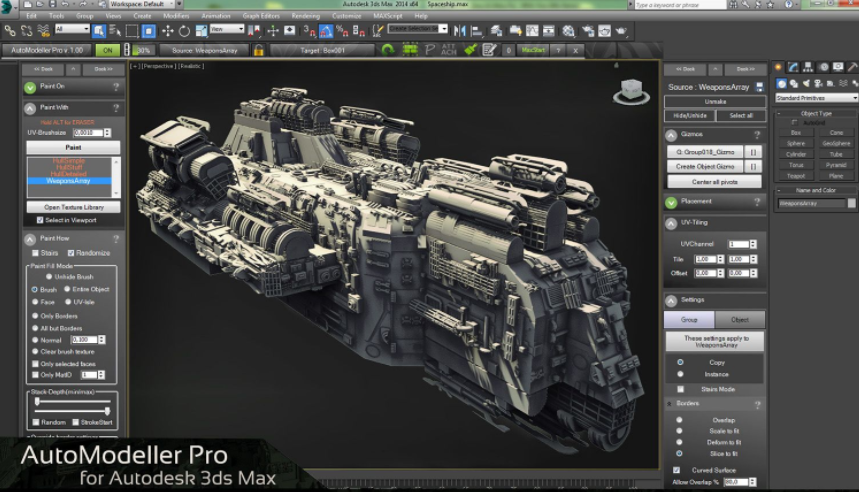Image resolution: width=859 pixels, height=492 pixels.
Task: Click the Bind to Space Warp icon
Action: pyautogui.click(x=43, y=31)
